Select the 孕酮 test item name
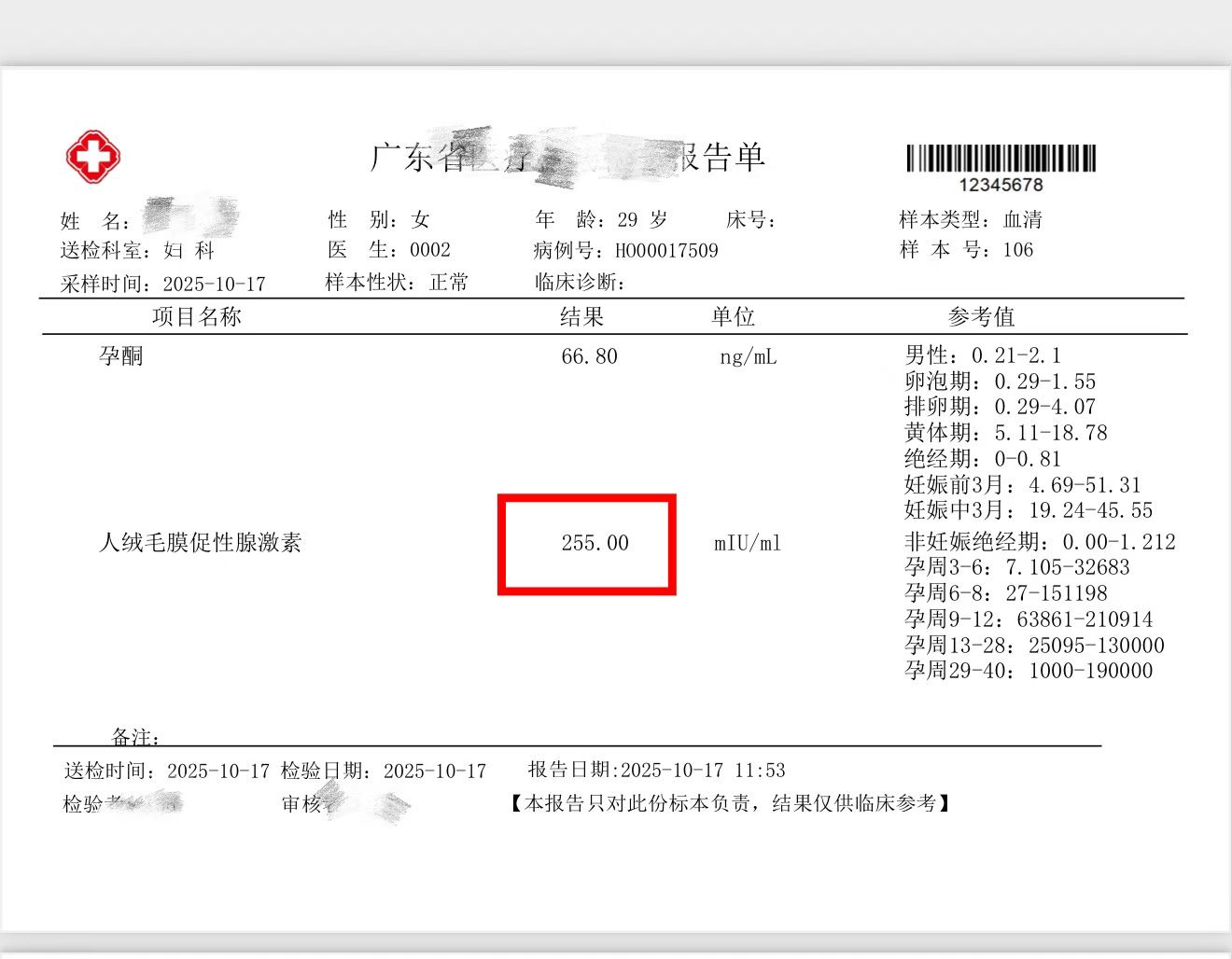This screenshot has width=1232, height=959. tap(122, 355)
